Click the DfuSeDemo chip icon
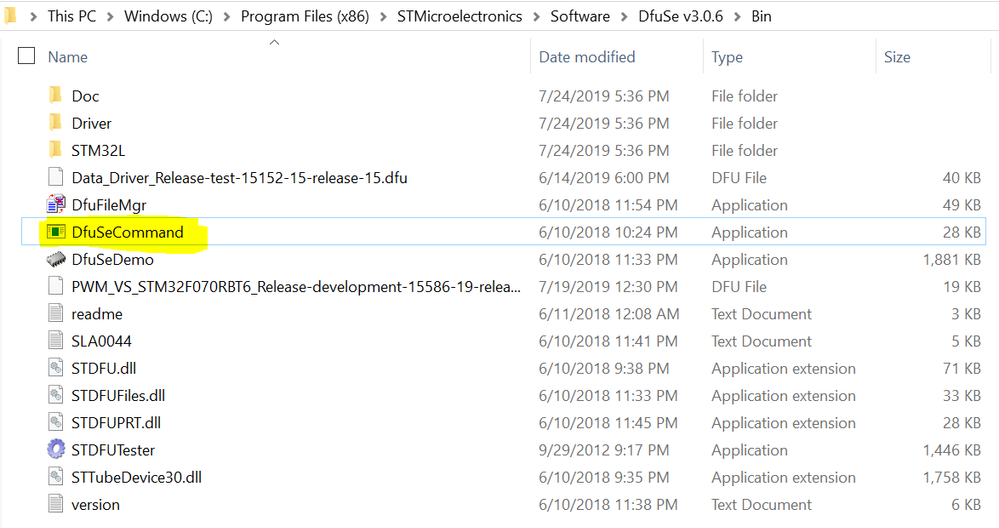Viewport: 999px width, 528px height. [56, 260]
